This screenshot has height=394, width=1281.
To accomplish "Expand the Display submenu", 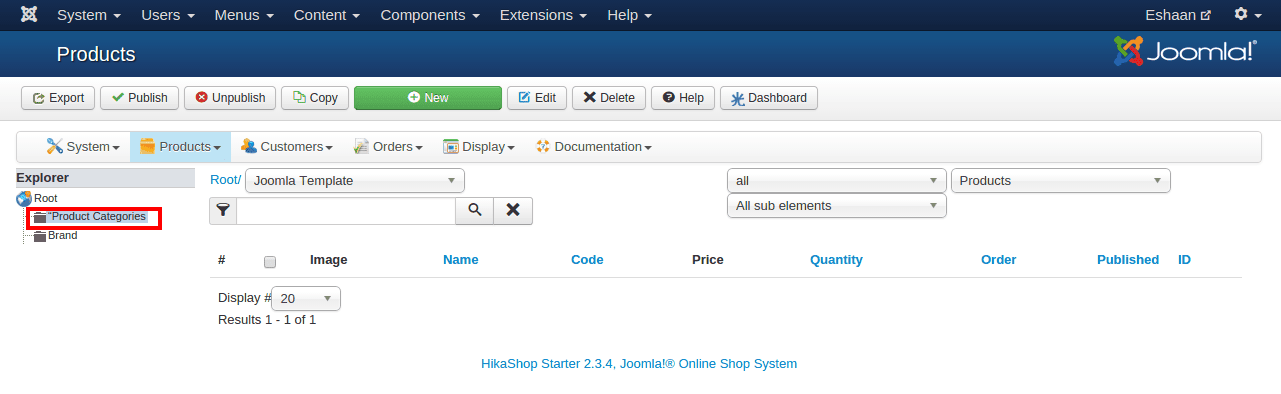I will tap(478, 147).
